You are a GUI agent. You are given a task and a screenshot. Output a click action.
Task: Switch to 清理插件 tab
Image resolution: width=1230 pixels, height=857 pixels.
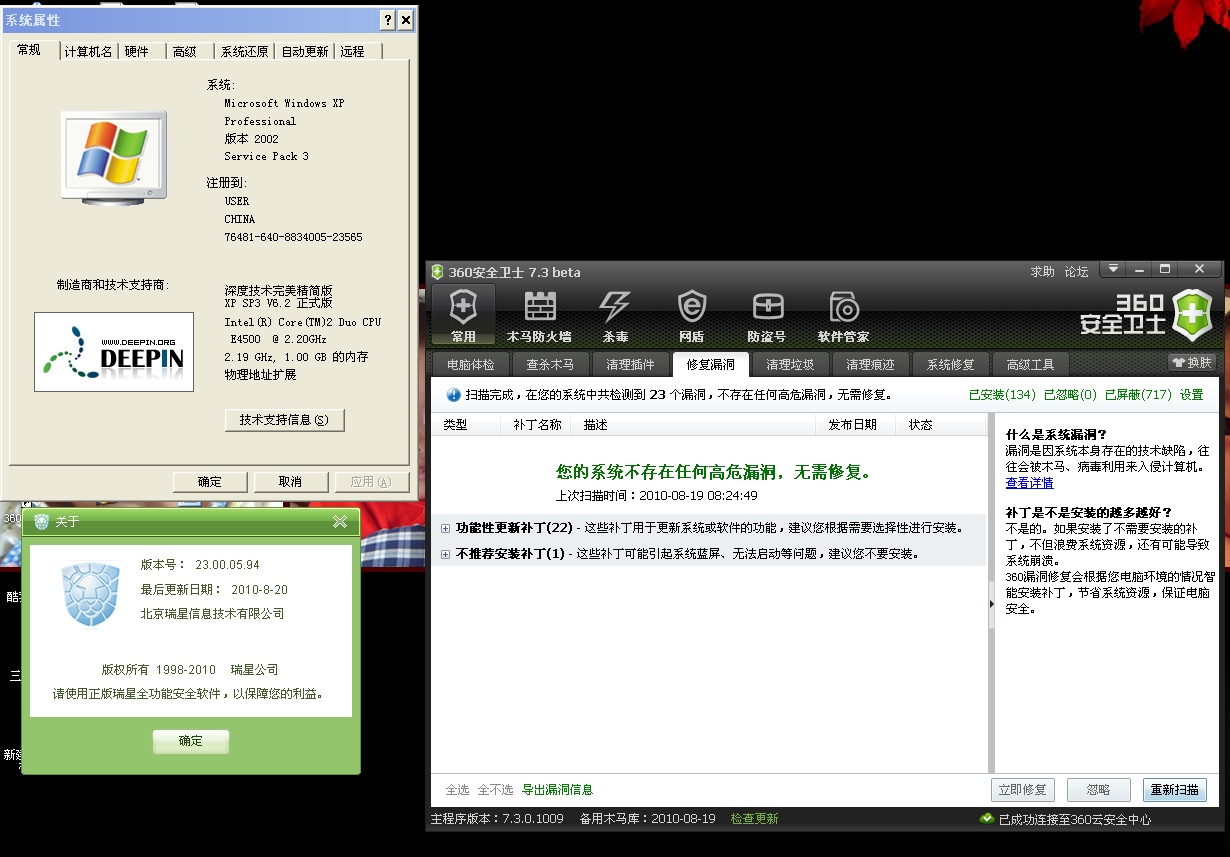[x=630, y=364]
